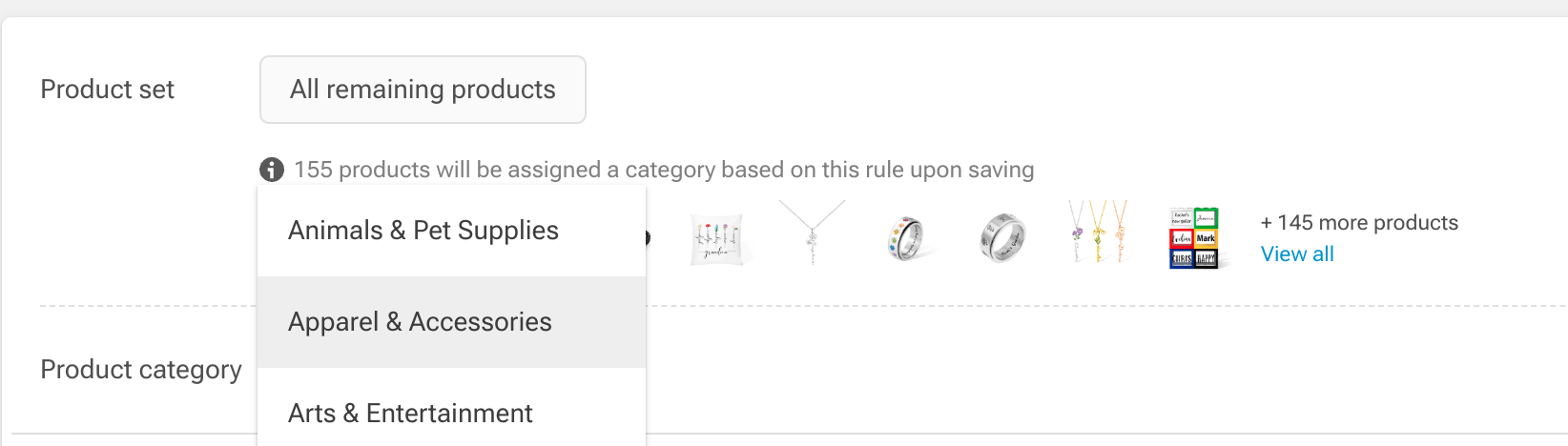Pick "Arts & Entertainment" in the category list
Image resolution: width=1568 pixels, height=446 pixels.
pos(410,414)
